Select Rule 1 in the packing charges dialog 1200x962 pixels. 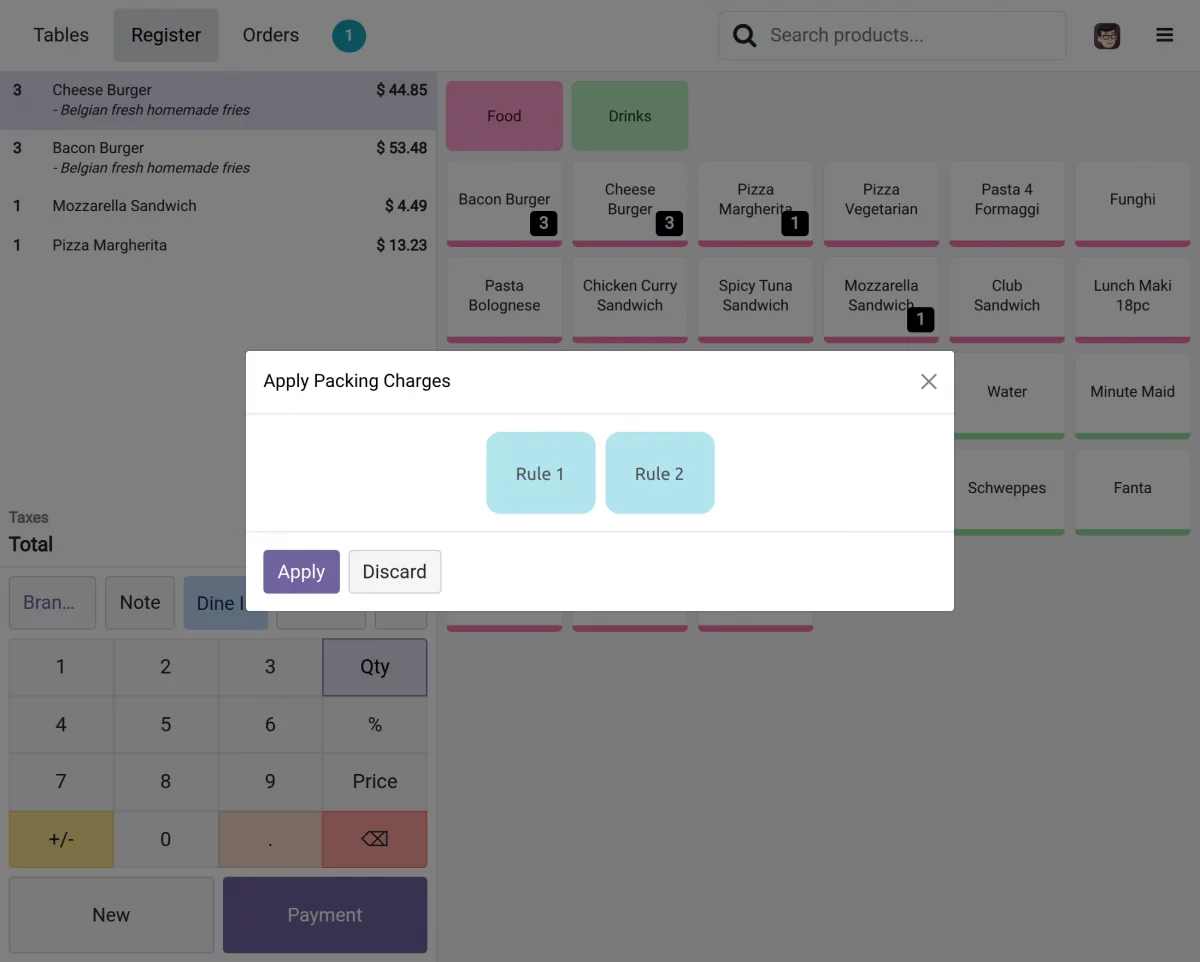540,473
